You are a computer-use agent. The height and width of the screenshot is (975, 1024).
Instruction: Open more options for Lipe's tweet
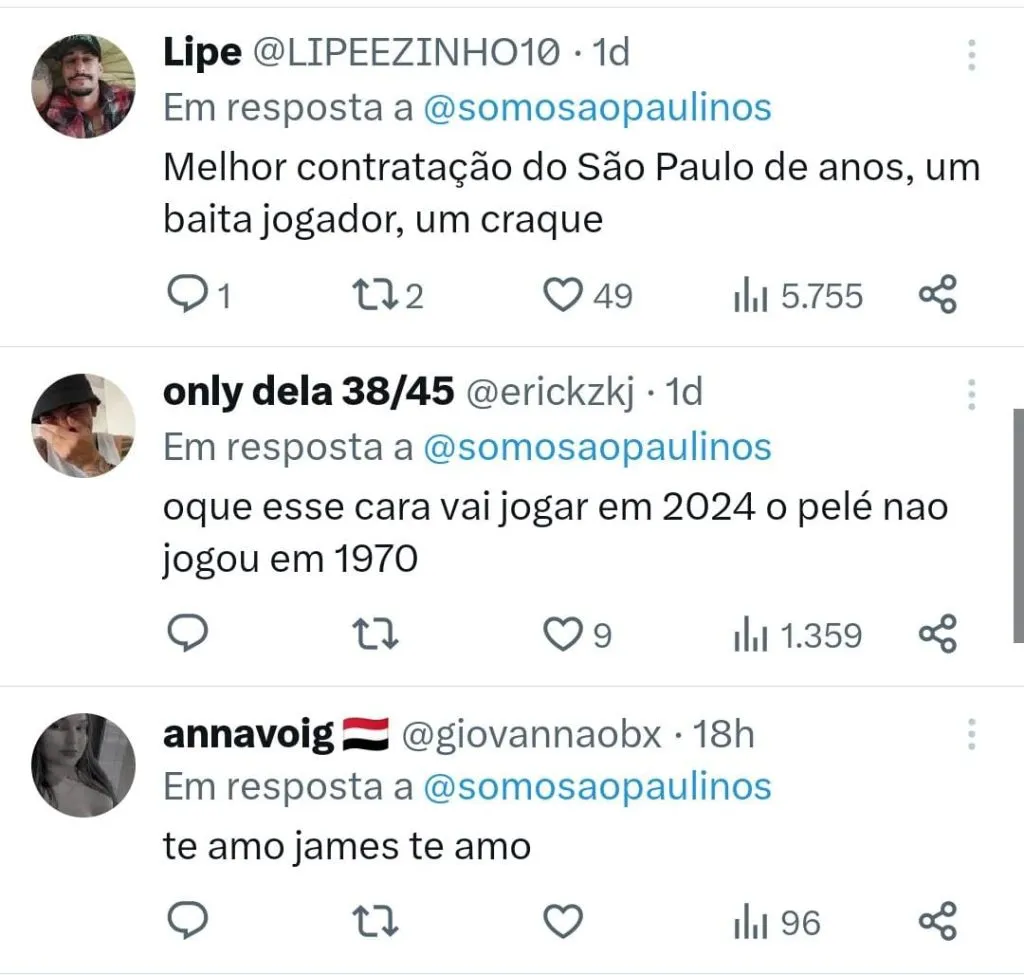[x=971, y=56]
